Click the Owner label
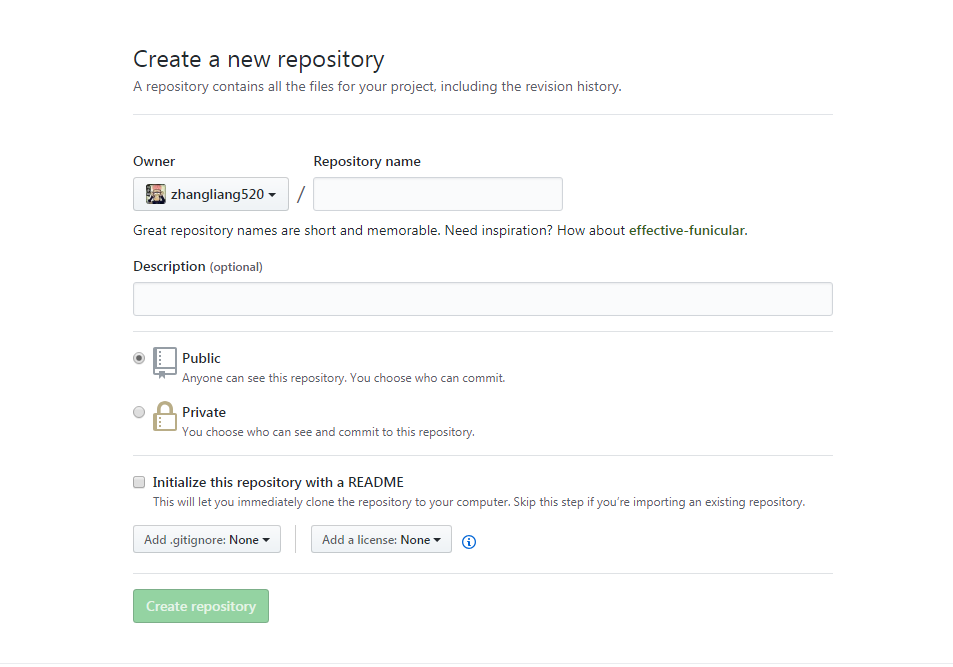 [x=154, y=161]
